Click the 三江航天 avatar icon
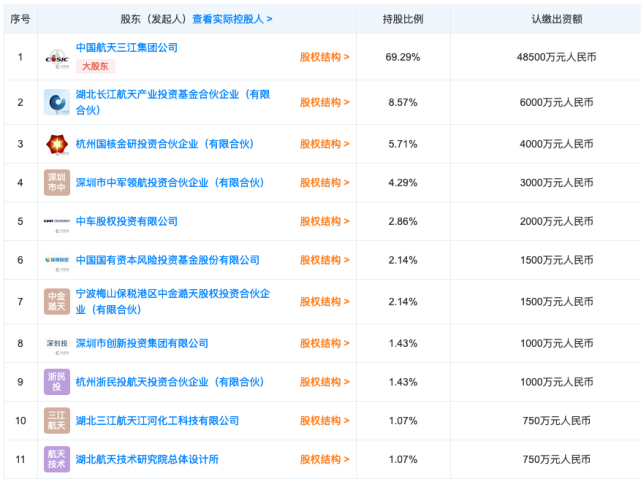 tap(57, 421)
